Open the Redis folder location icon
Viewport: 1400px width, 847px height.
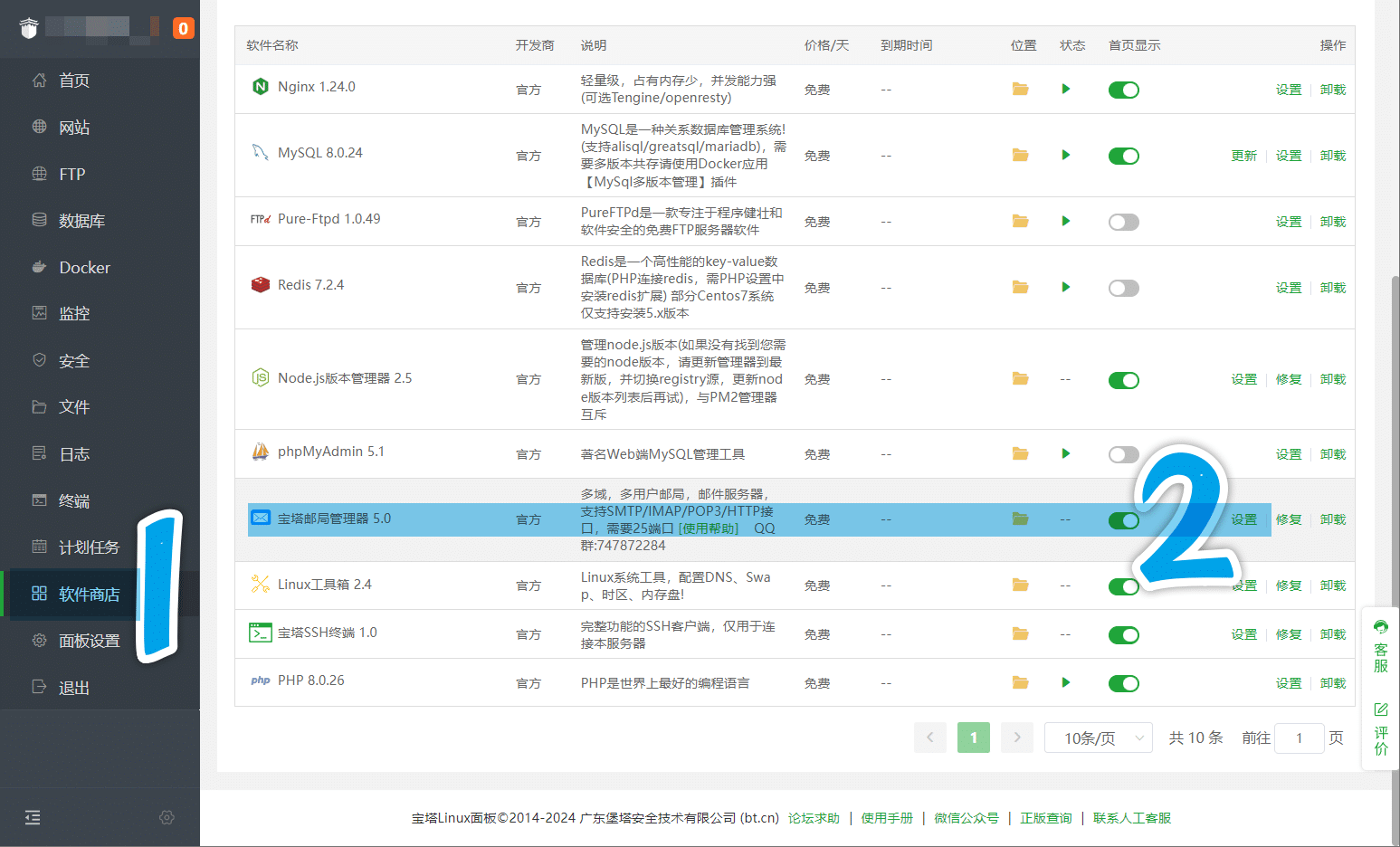pyautogui.click(x=1020, y=287)
